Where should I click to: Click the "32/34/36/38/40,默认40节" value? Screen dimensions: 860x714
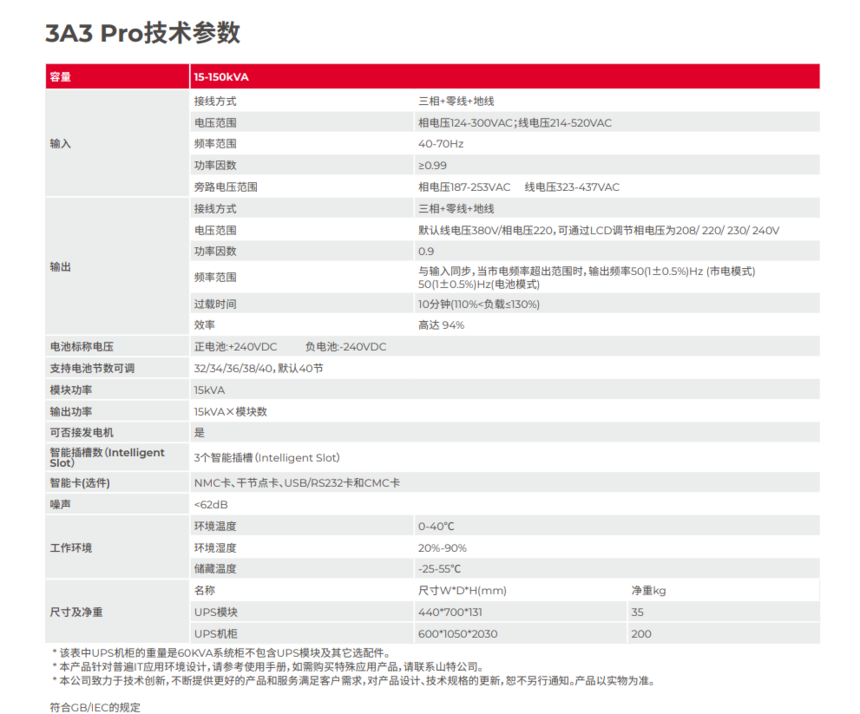[258, 369]
